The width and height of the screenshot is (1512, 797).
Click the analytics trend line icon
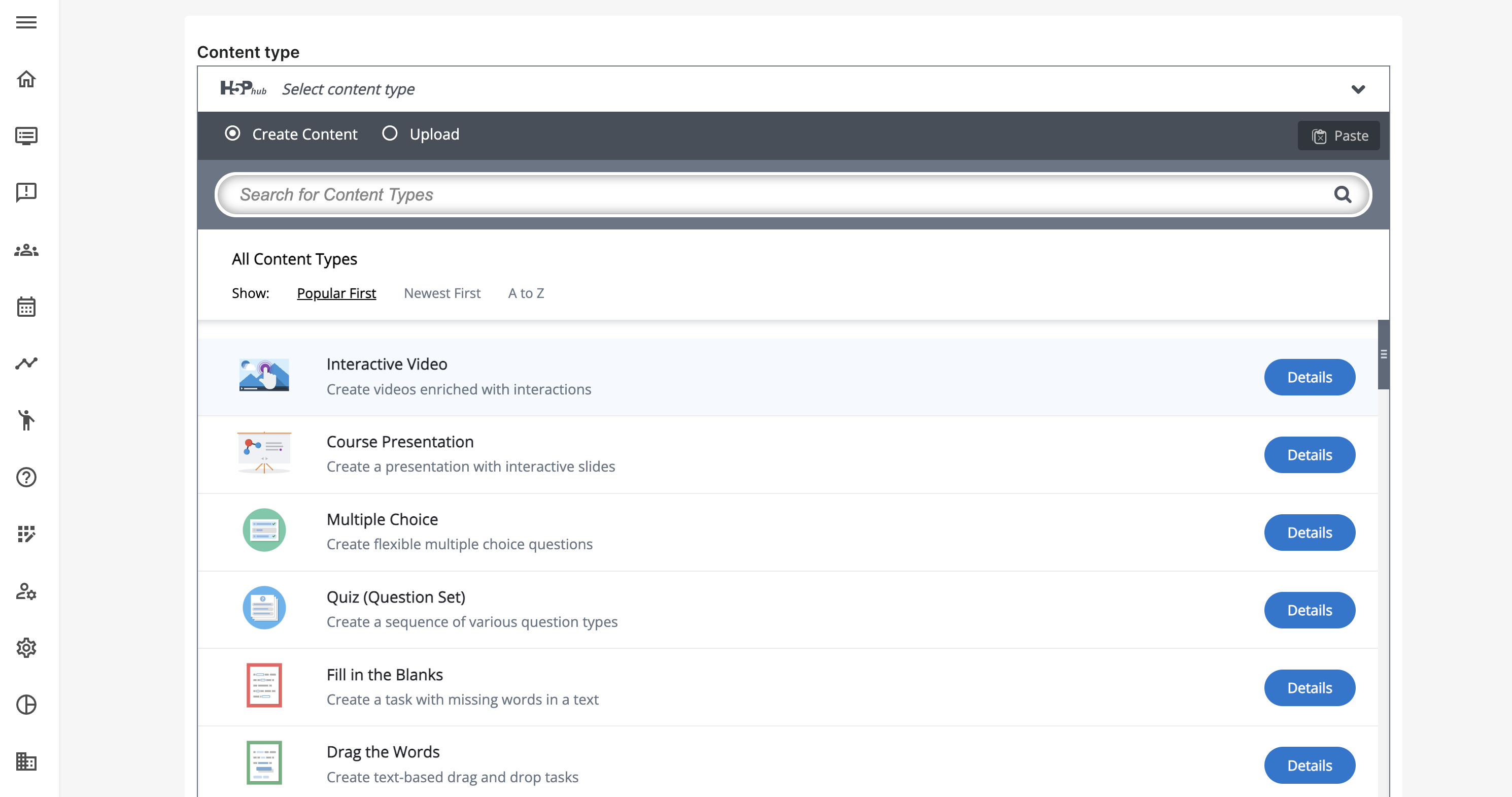point(26,363)
